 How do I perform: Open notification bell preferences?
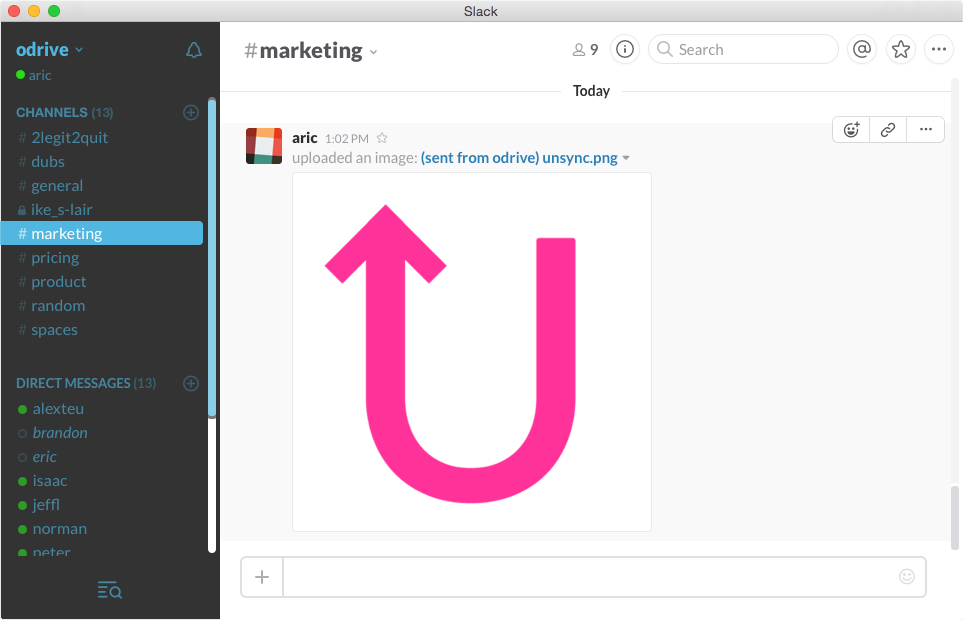194,50
